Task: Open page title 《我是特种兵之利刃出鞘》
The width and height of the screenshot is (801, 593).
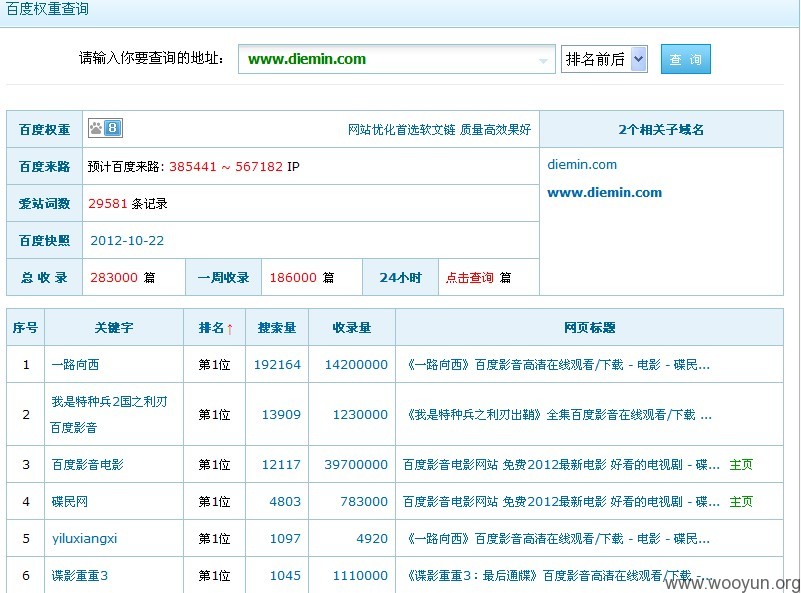Action: click(x=557, y=414)
